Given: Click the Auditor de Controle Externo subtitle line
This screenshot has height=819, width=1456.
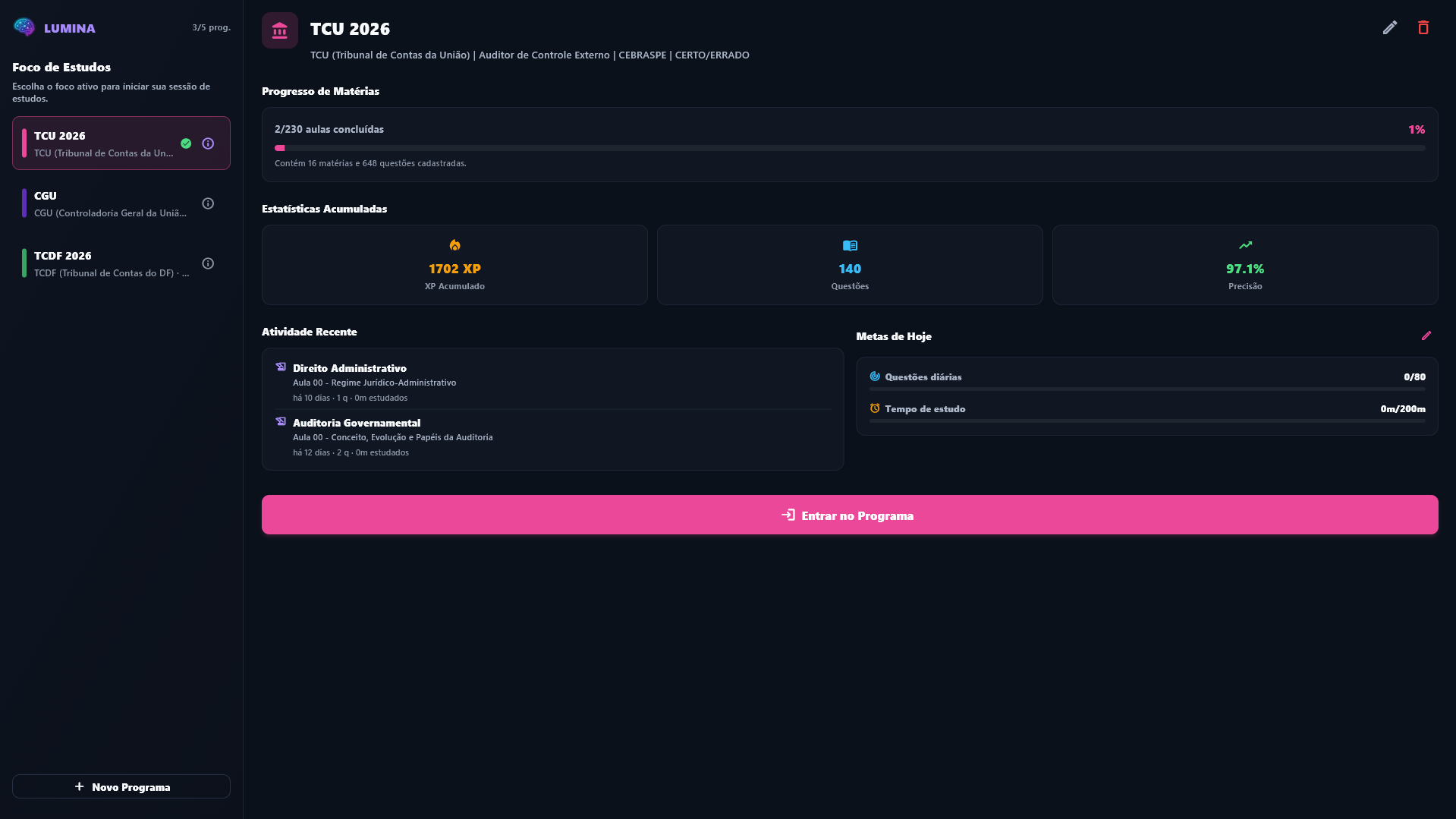Looking at the screenshot, I should tap(530, 55).
